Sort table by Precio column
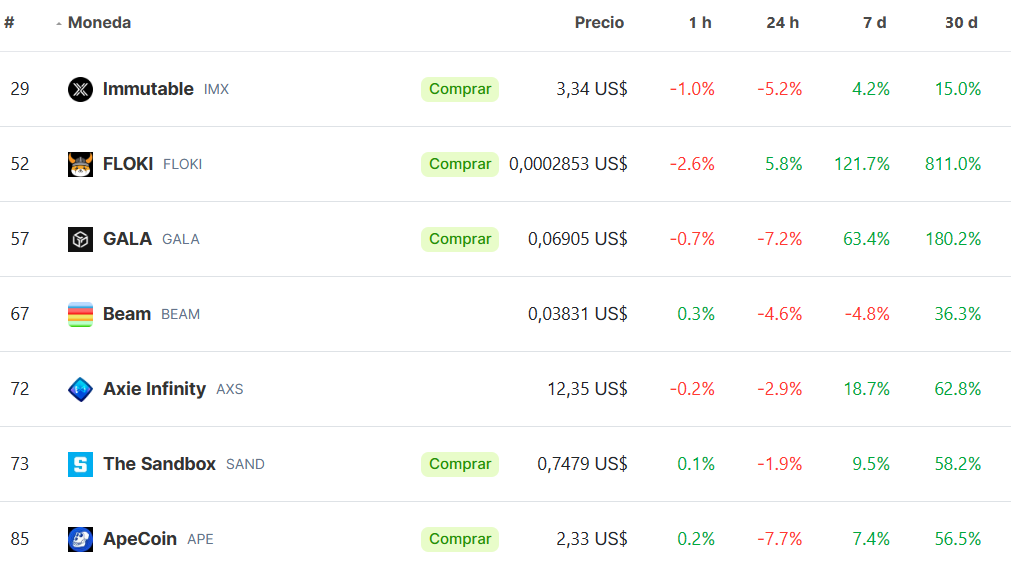Image resolution: width=1011 pixels, height=573 pixels. [x=599, y=23]
